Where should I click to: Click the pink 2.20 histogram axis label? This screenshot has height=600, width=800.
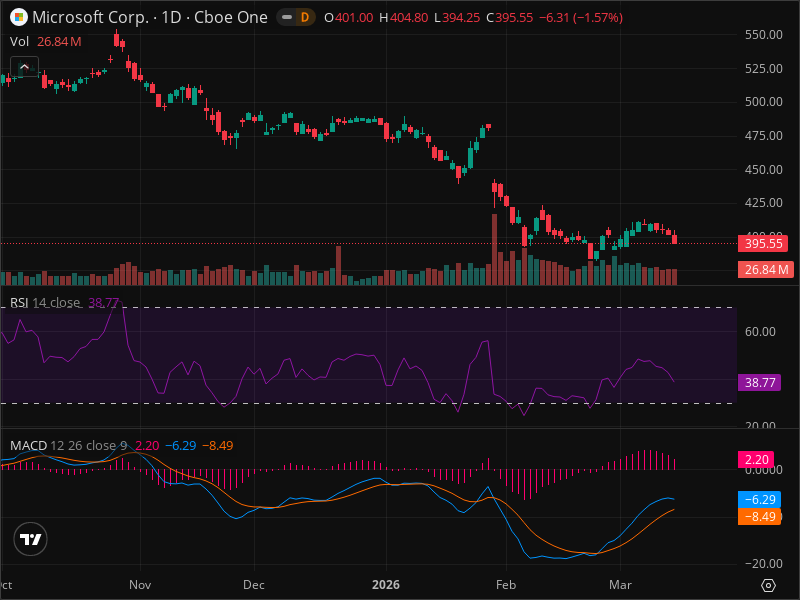pyautogui.click(x=756, y=460)
